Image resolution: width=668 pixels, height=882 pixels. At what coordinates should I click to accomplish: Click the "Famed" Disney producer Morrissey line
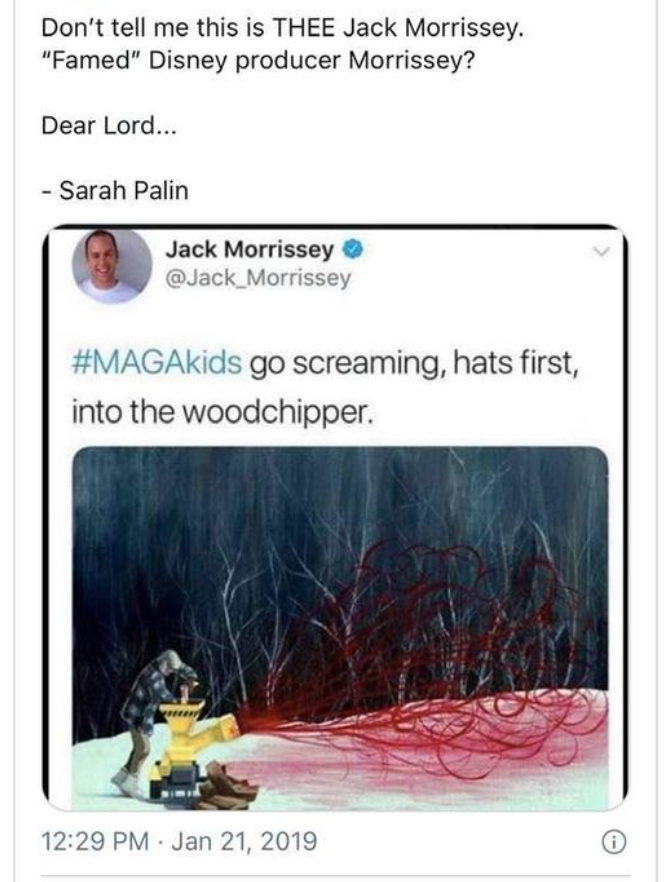[x=258, y=60]
